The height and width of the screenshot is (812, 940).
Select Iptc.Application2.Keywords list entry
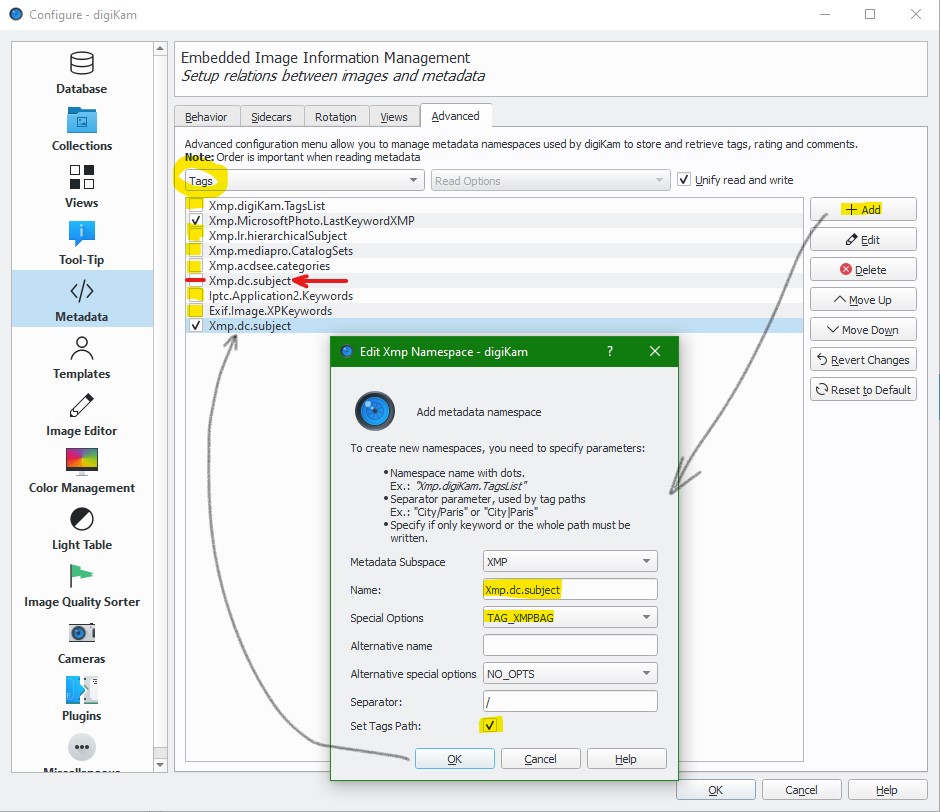pos(280,296)
